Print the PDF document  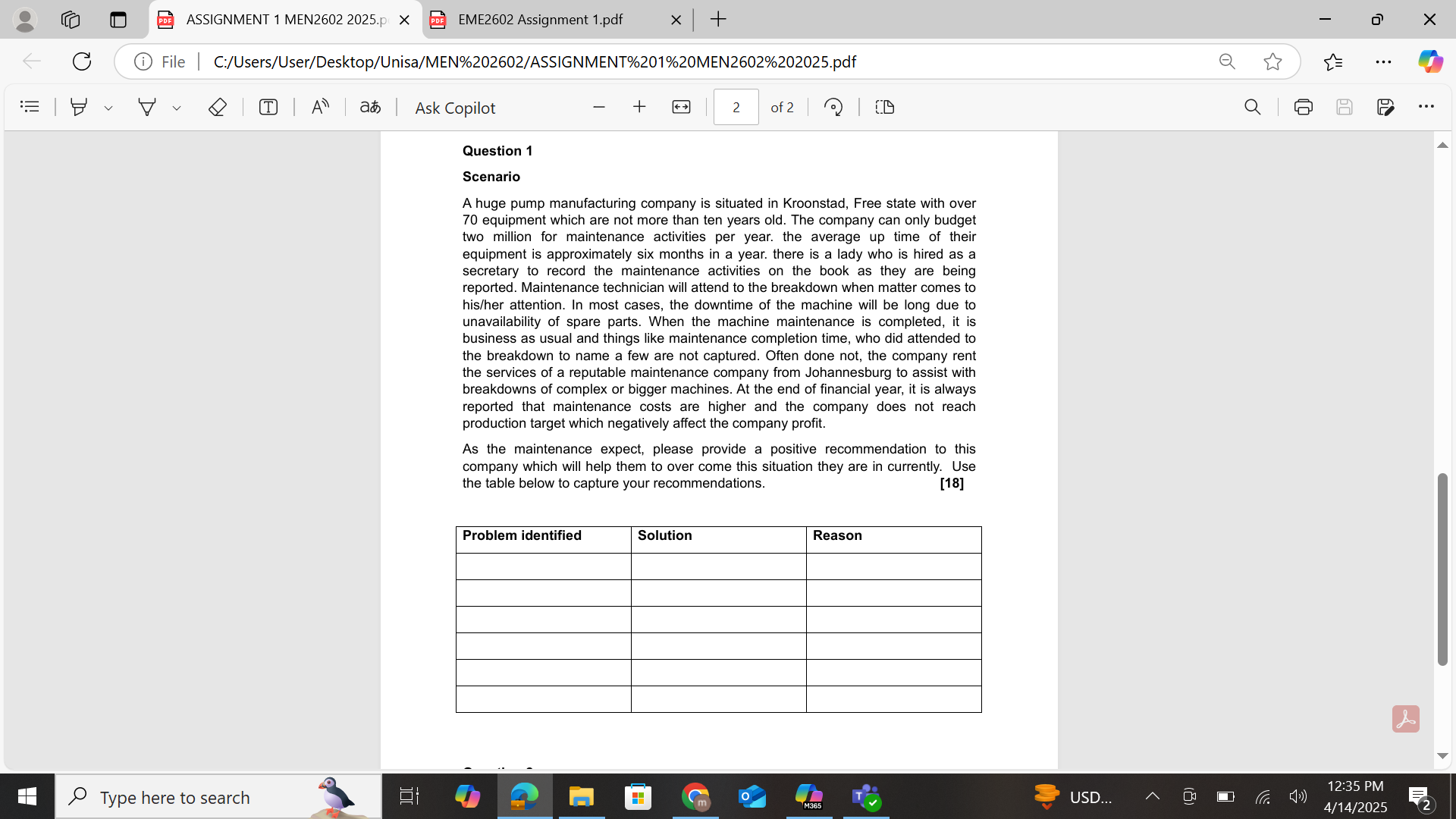click(1303, 107)
